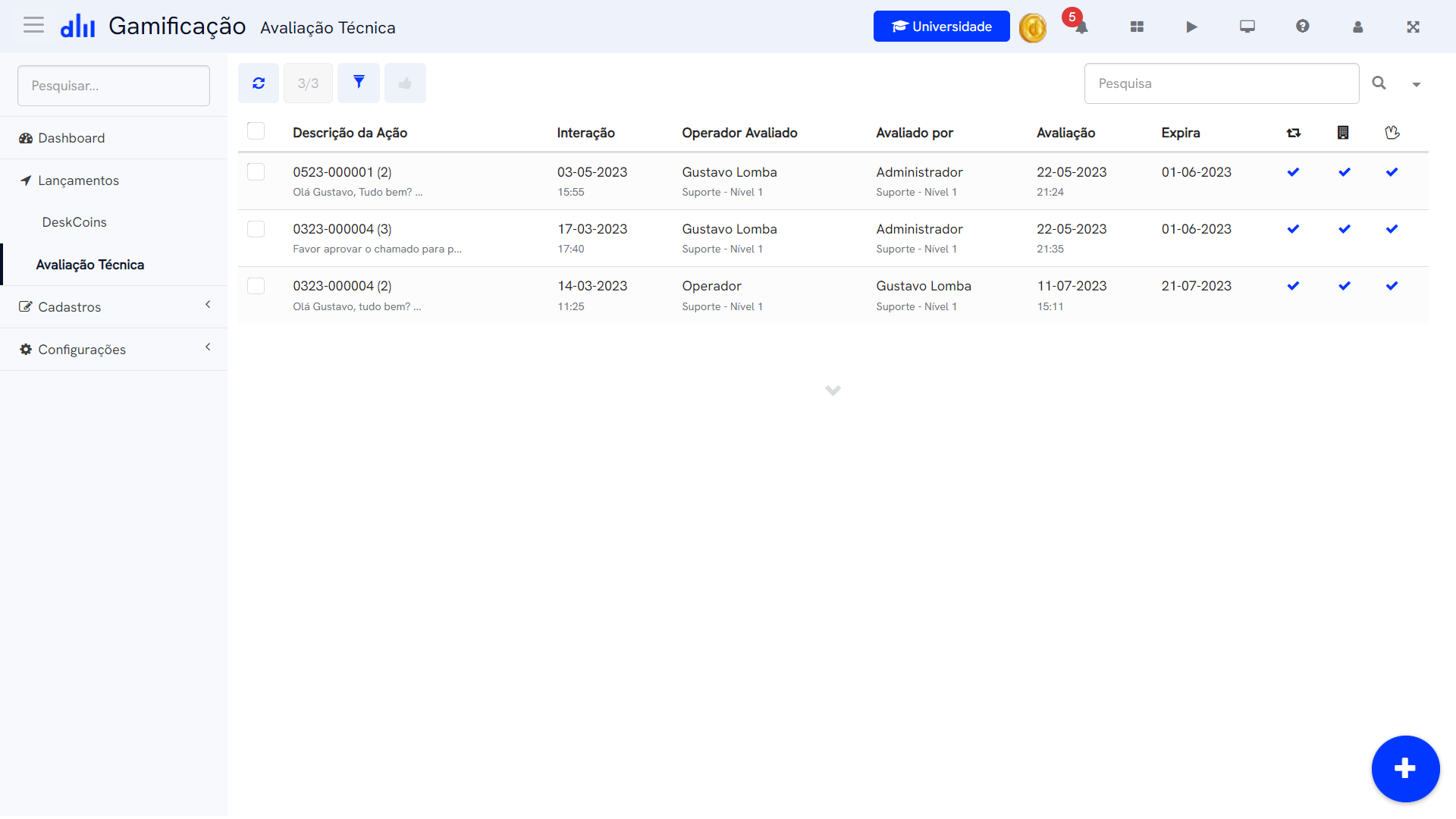Select the 0323-000004 (2) row checkbox
Viewport: 1456px width, 819px height.
tap(256, 286)
